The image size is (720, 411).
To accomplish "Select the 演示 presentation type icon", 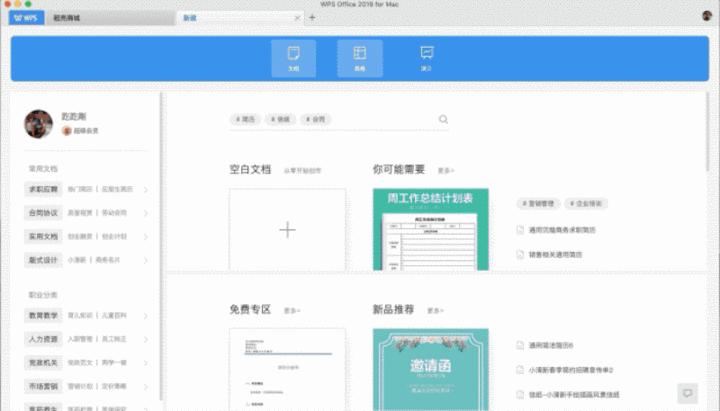I will 426,58.
